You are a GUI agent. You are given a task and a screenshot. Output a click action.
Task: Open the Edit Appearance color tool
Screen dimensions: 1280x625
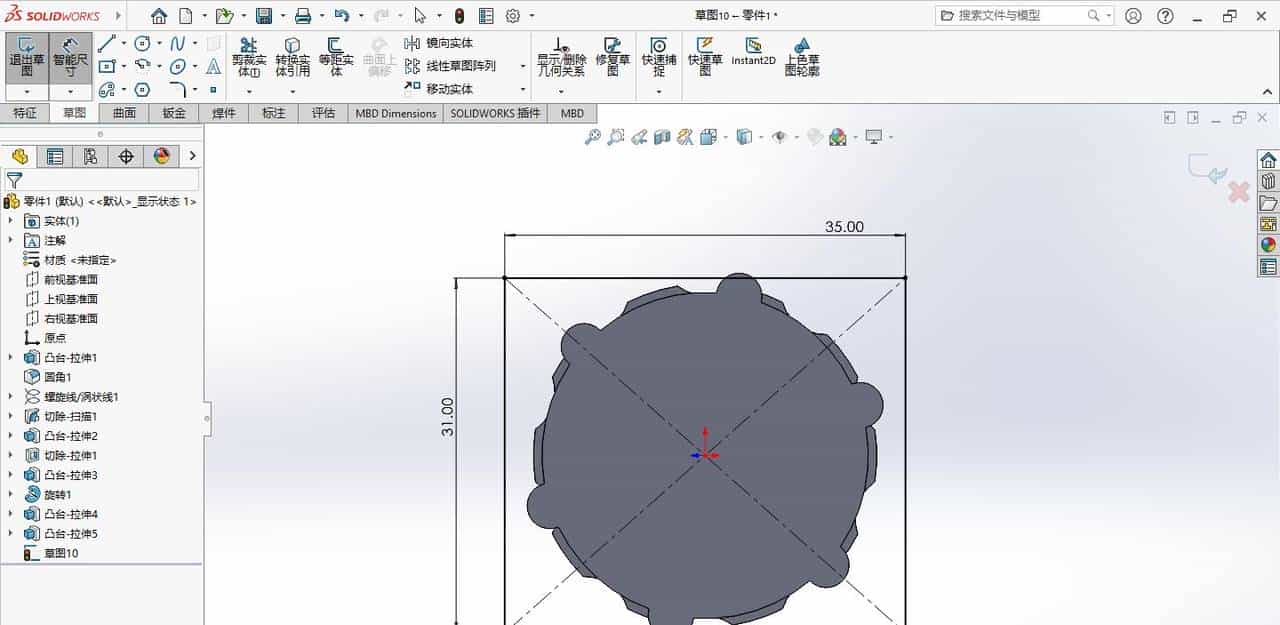(x=839, y=137)
